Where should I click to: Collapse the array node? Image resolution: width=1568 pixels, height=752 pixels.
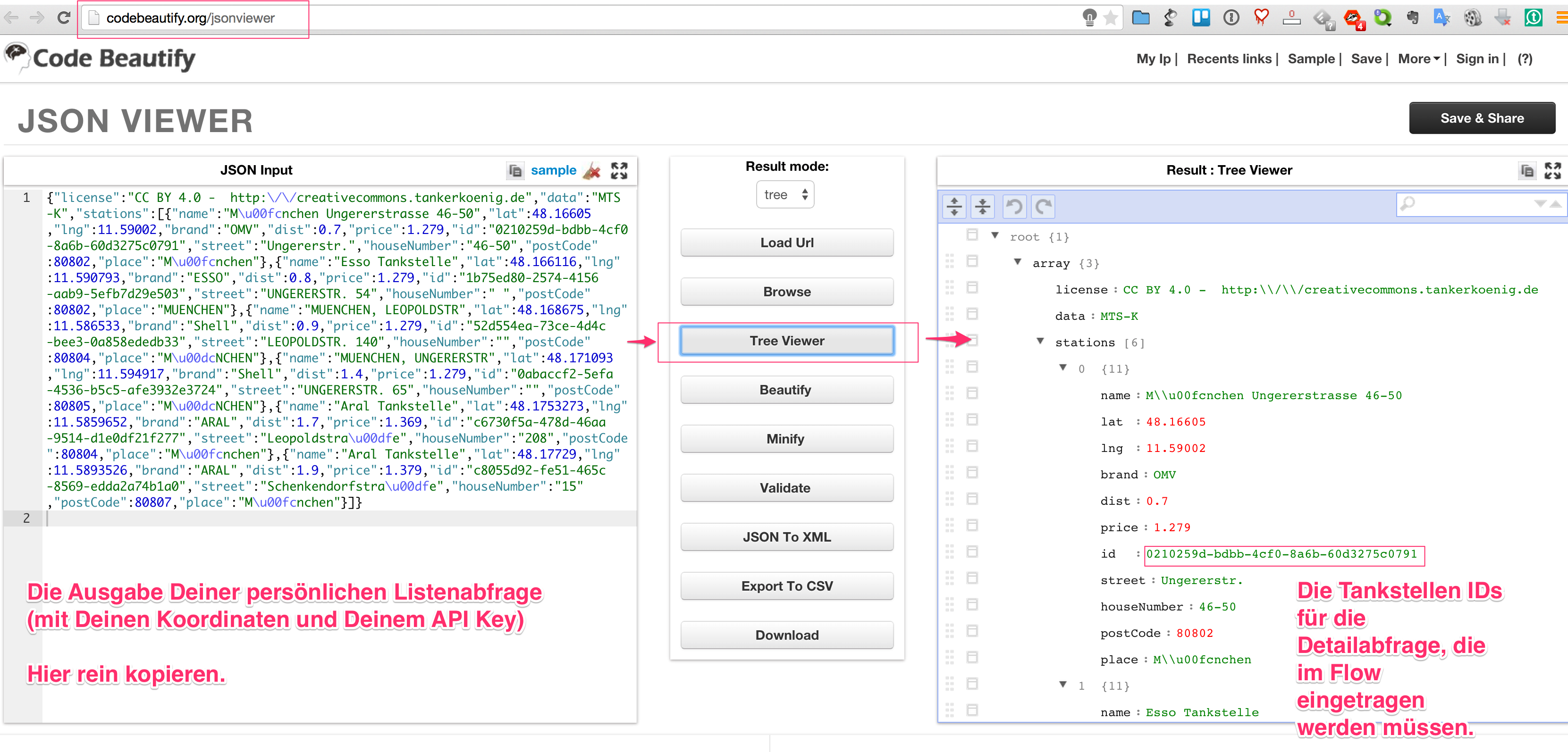point(1017,262)
